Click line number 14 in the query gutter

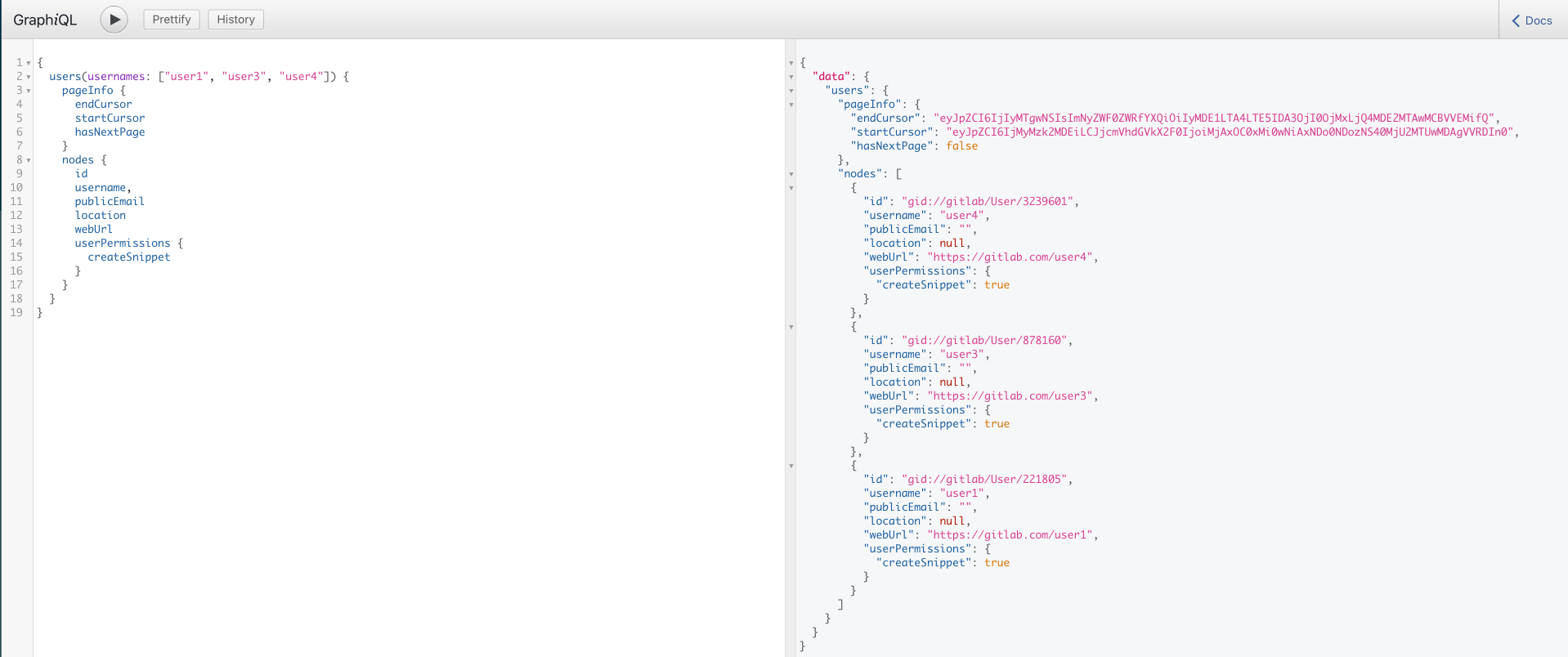(x=16, y=244)
